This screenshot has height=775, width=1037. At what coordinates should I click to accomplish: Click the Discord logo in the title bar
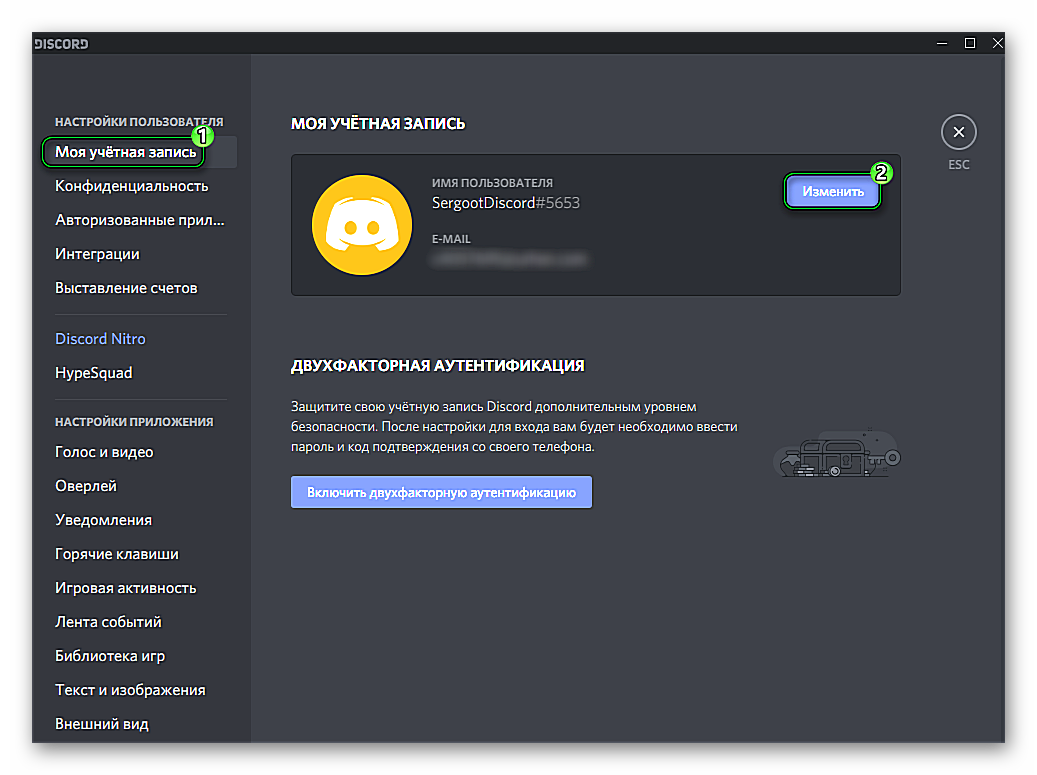[61, 44]
